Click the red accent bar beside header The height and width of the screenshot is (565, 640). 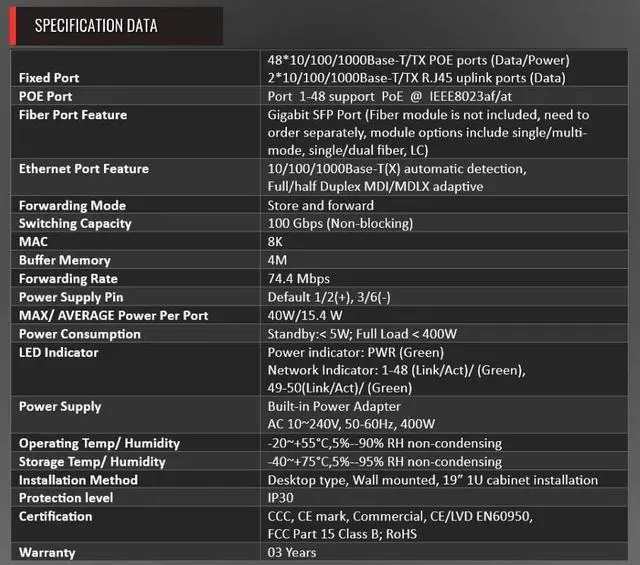click(x=12, y=26)
